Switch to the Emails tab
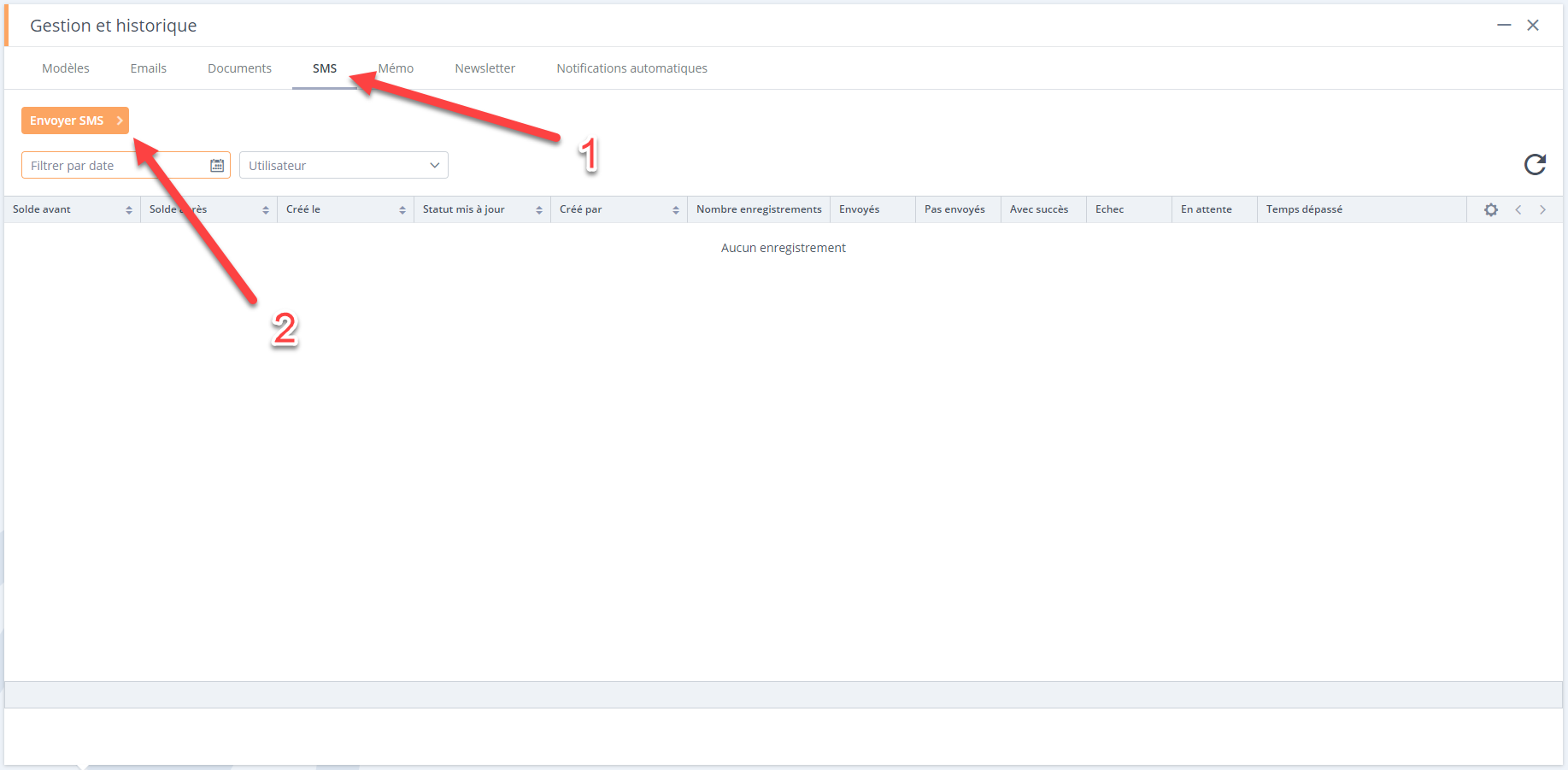Screen dimensions: 1568x770 [x=149, y=68]
